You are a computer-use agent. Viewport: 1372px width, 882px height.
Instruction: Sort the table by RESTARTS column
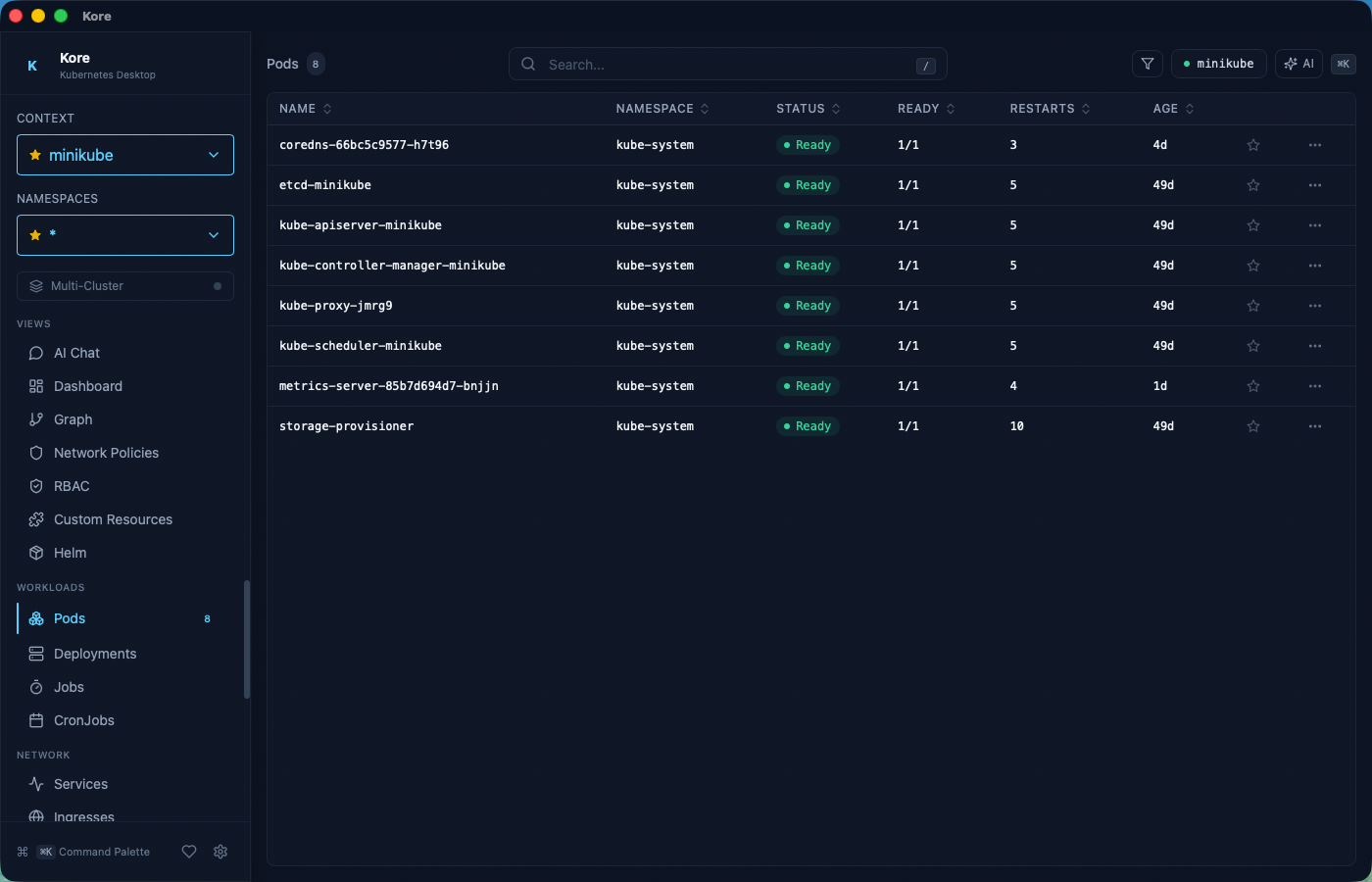(x=1043, y=108)
